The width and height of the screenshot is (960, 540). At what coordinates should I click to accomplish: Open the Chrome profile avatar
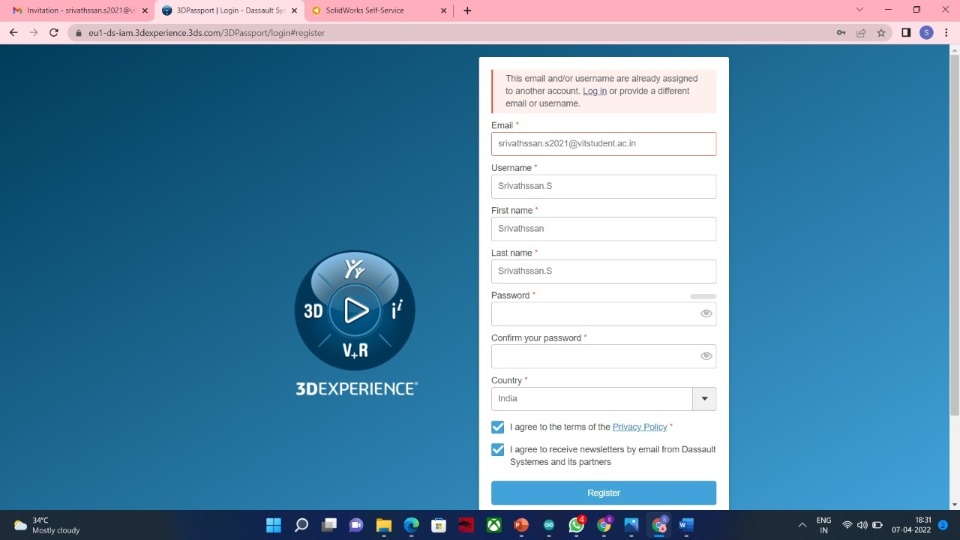[926, 32]
